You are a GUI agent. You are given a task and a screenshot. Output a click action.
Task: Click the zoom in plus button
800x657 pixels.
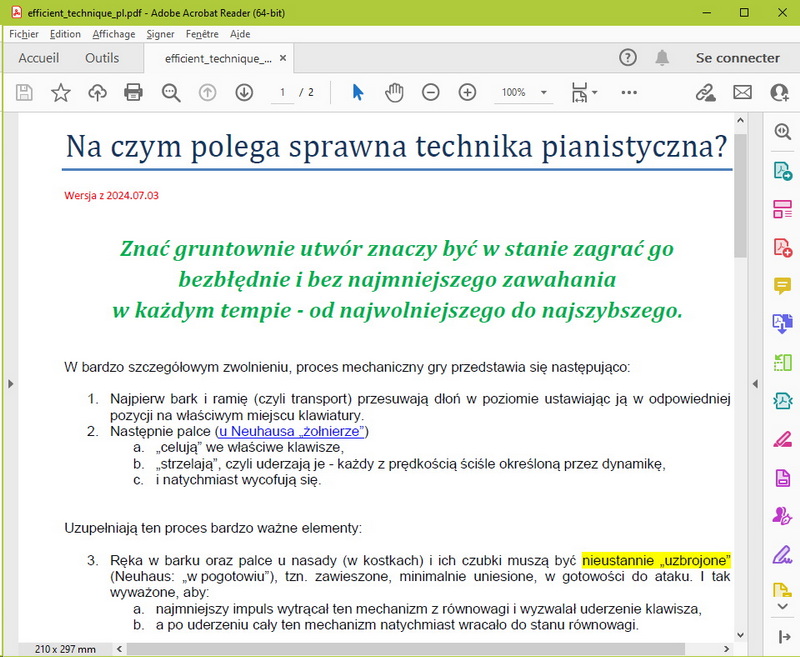pyautogui.click(x=467, y=93)
